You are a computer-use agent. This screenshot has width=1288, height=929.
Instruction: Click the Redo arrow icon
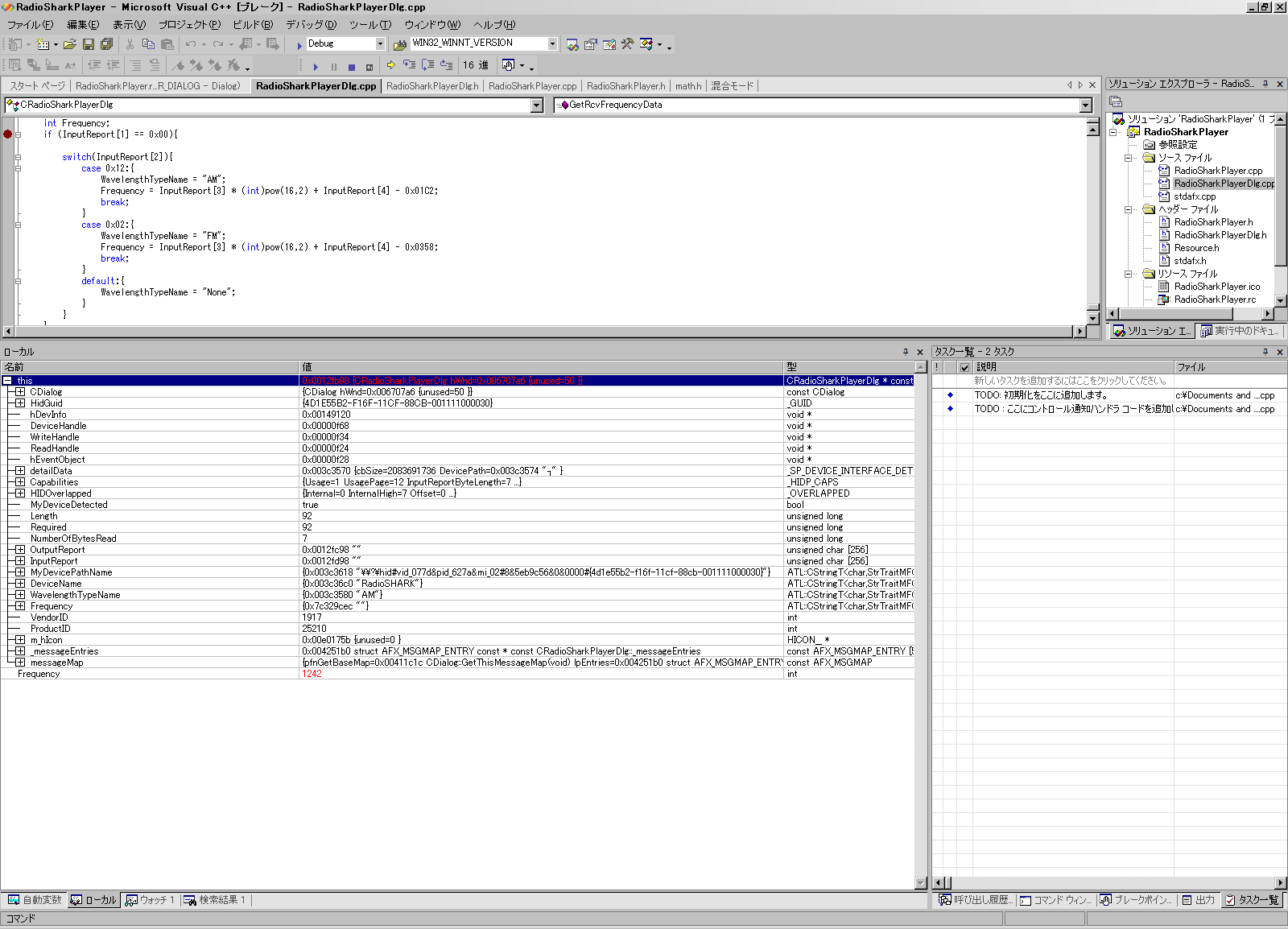coord(218,44)
